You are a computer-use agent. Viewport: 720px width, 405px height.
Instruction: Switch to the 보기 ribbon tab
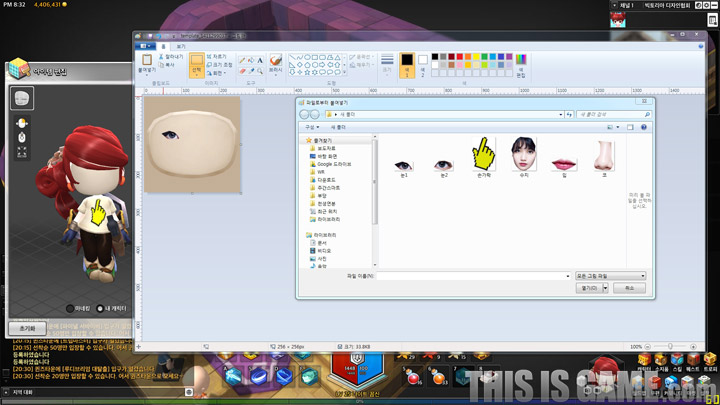[181, 46]
